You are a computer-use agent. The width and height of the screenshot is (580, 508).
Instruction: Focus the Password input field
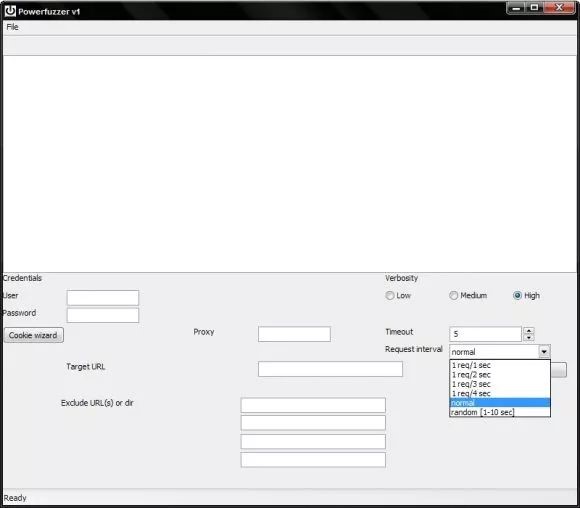pyautogui.click(x=103, y=315)
